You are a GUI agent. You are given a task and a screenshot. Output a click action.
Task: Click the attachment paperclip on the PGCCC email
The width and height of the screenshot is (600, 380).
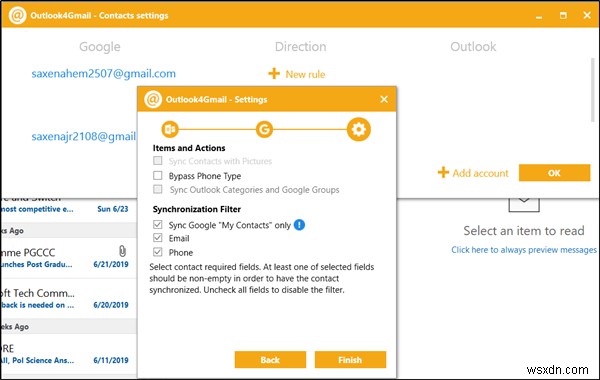point(122,251)
